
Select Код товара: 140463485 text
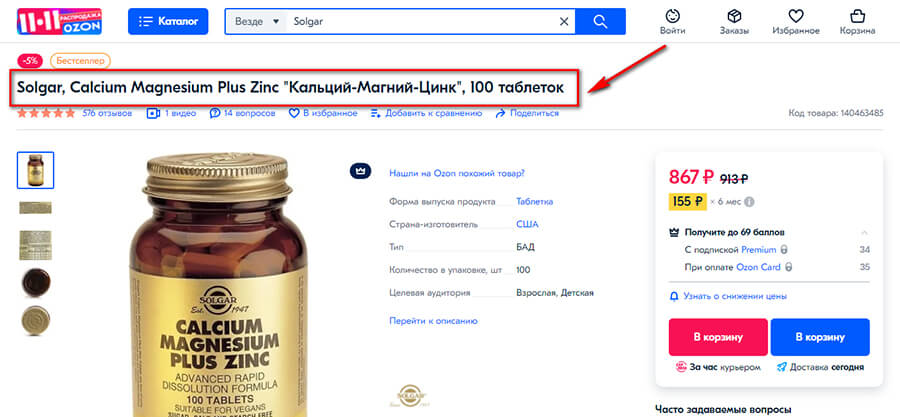click(836, 113)
